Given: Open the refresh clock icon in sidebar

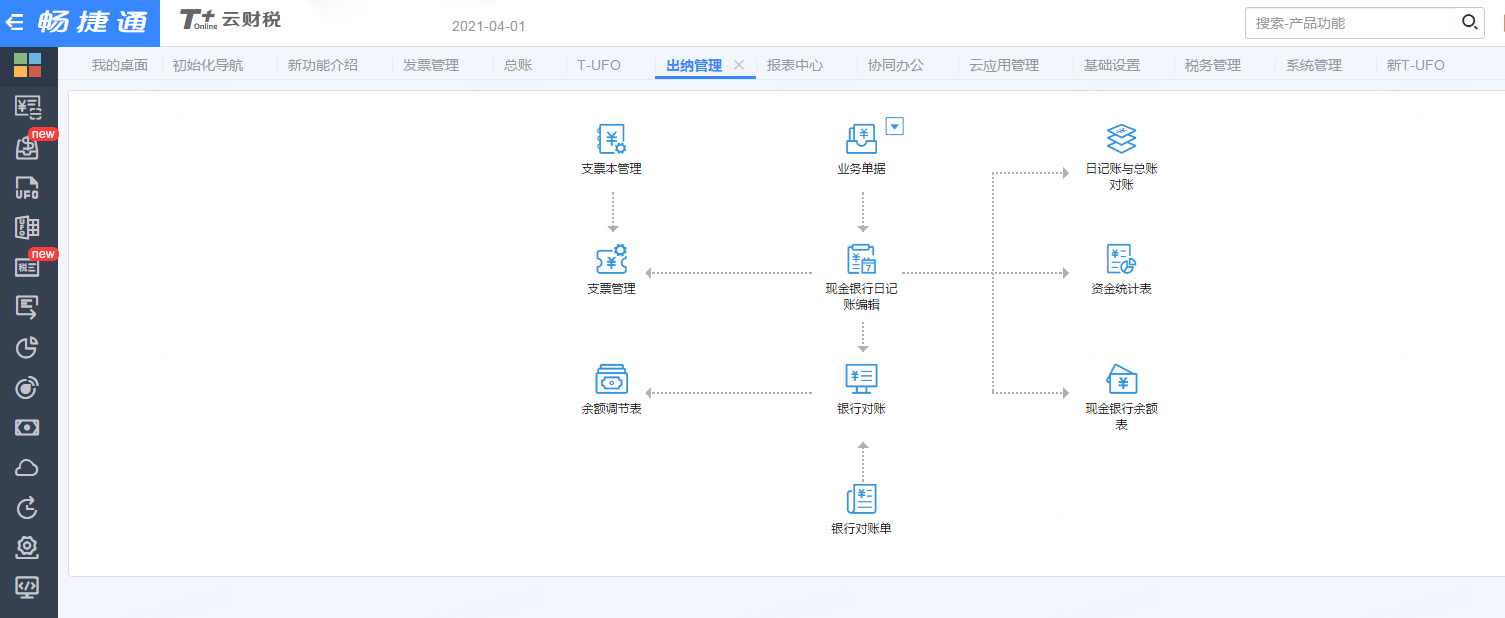Looking at the screenshot, I should pos(27,508).
